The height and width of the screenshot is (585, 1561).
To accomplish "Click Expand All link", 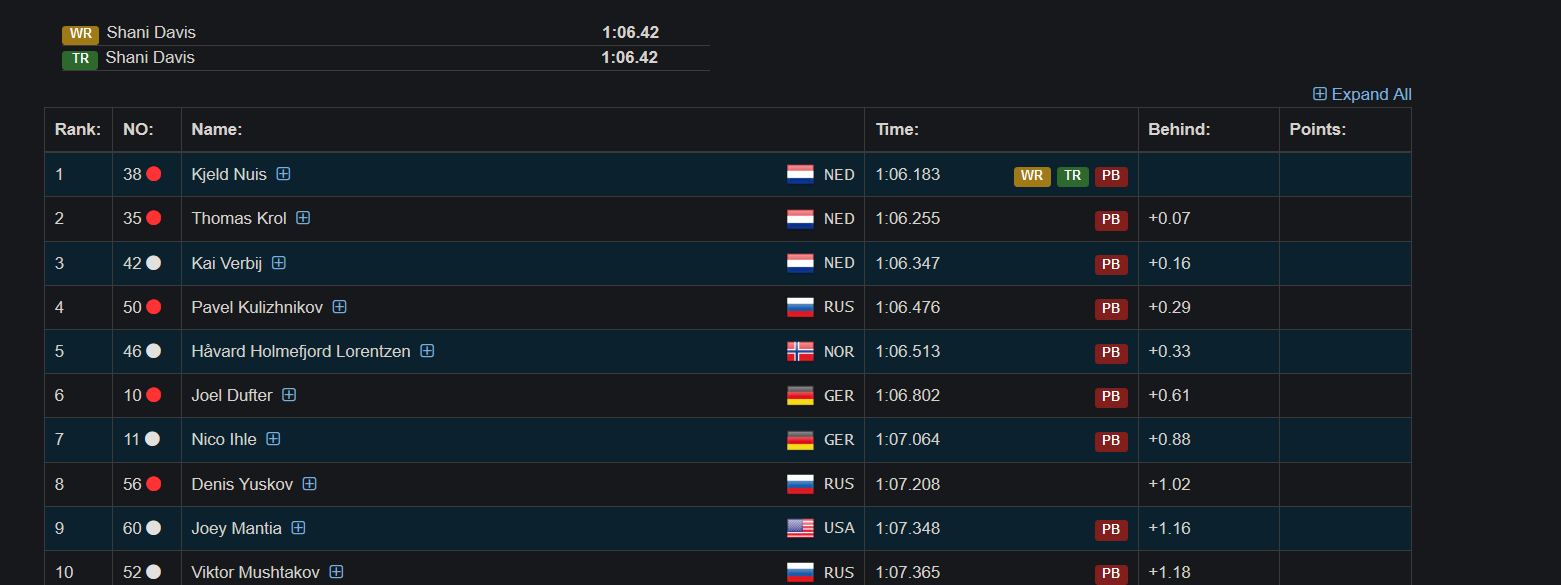I will click(x=1362, y=94).
